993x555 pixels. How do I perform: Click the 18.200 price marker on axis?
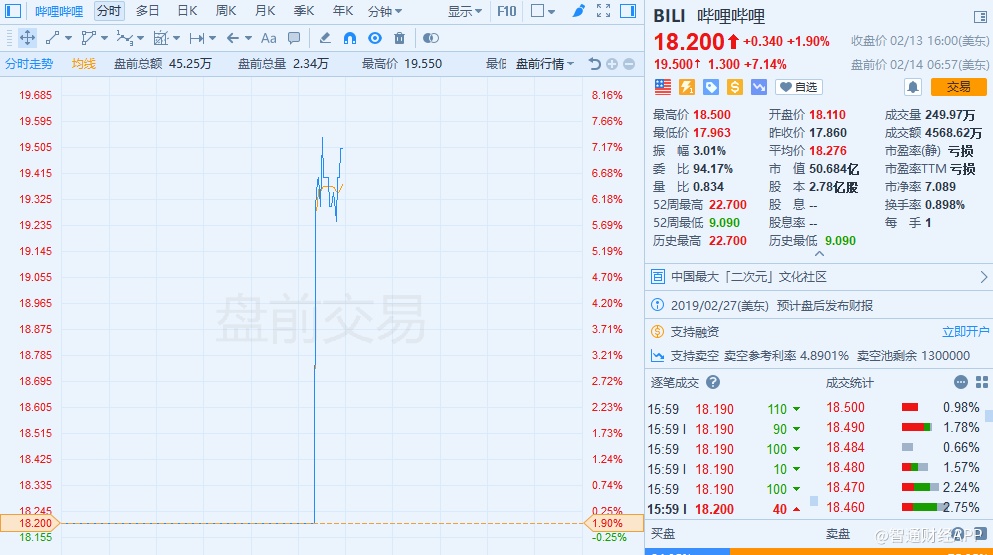click(x=30, y=523)
